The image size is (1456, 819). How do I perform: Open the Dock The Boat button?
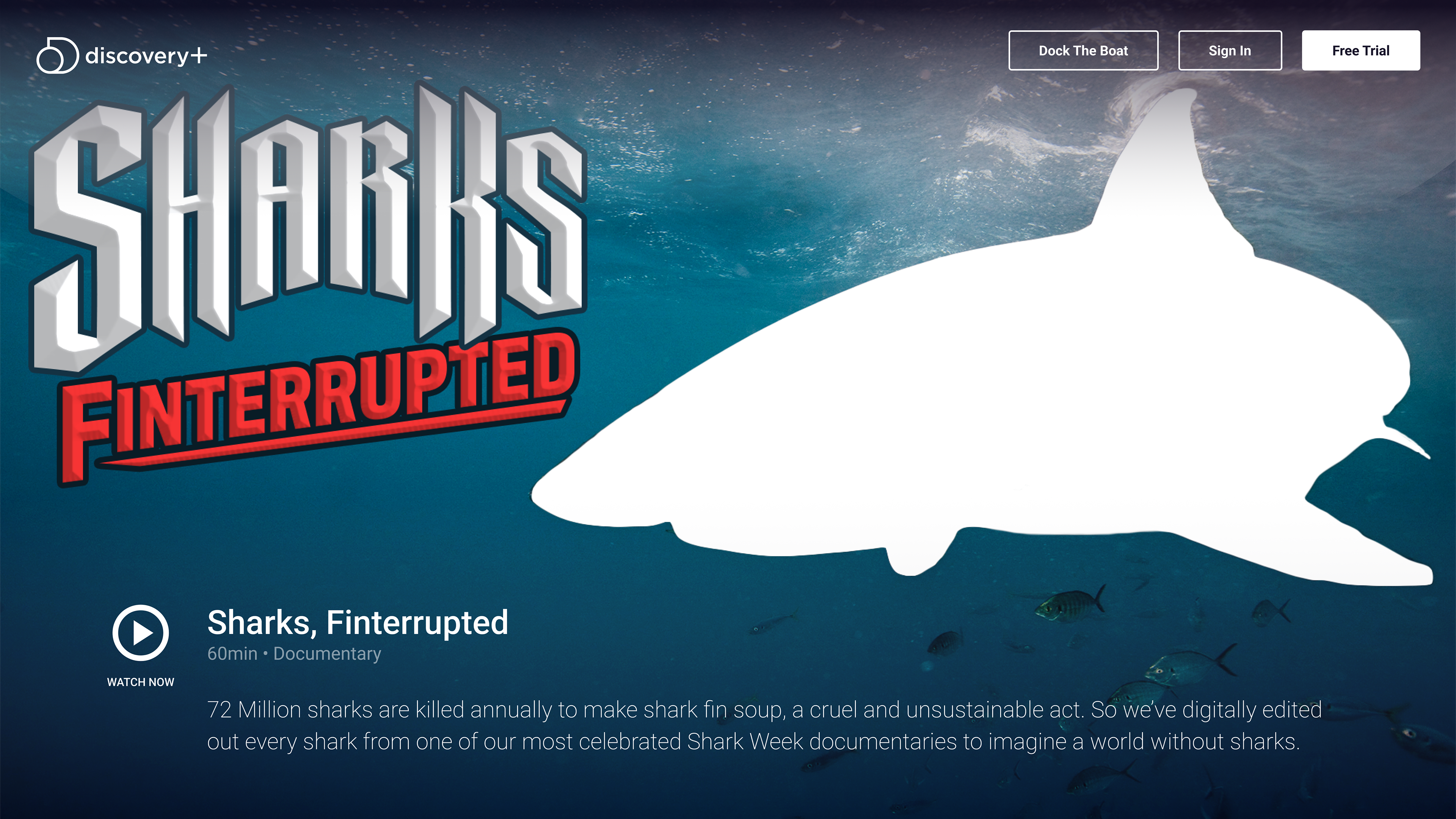pos(1083,50)
